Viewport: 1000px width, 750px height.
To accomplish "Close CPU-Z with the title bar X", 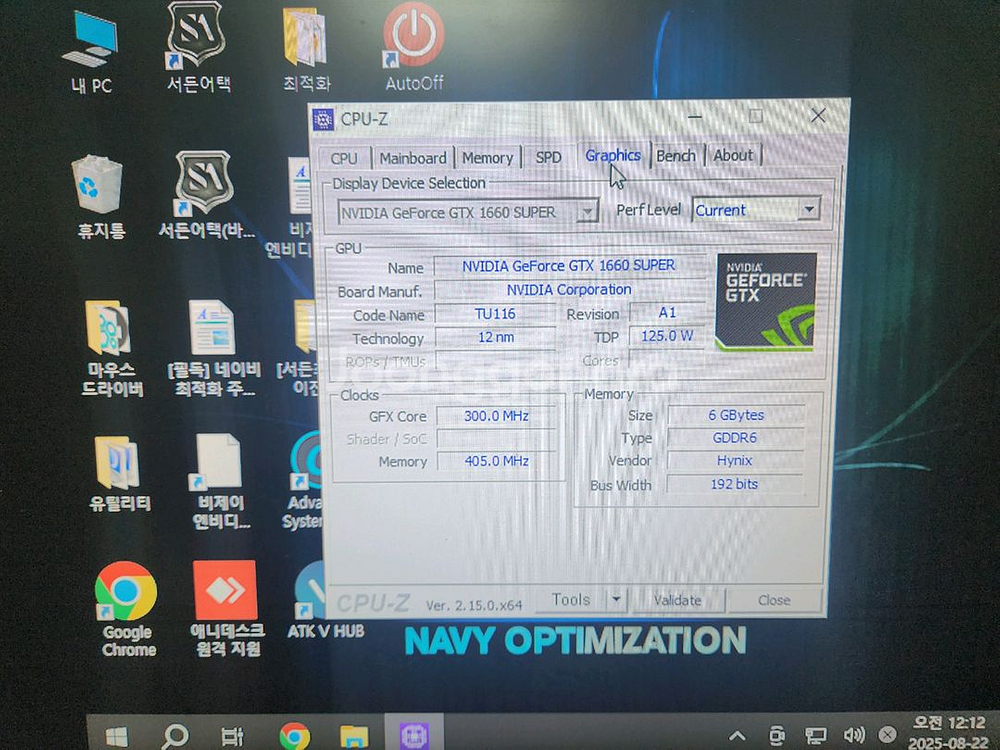I will pos(818,115).
